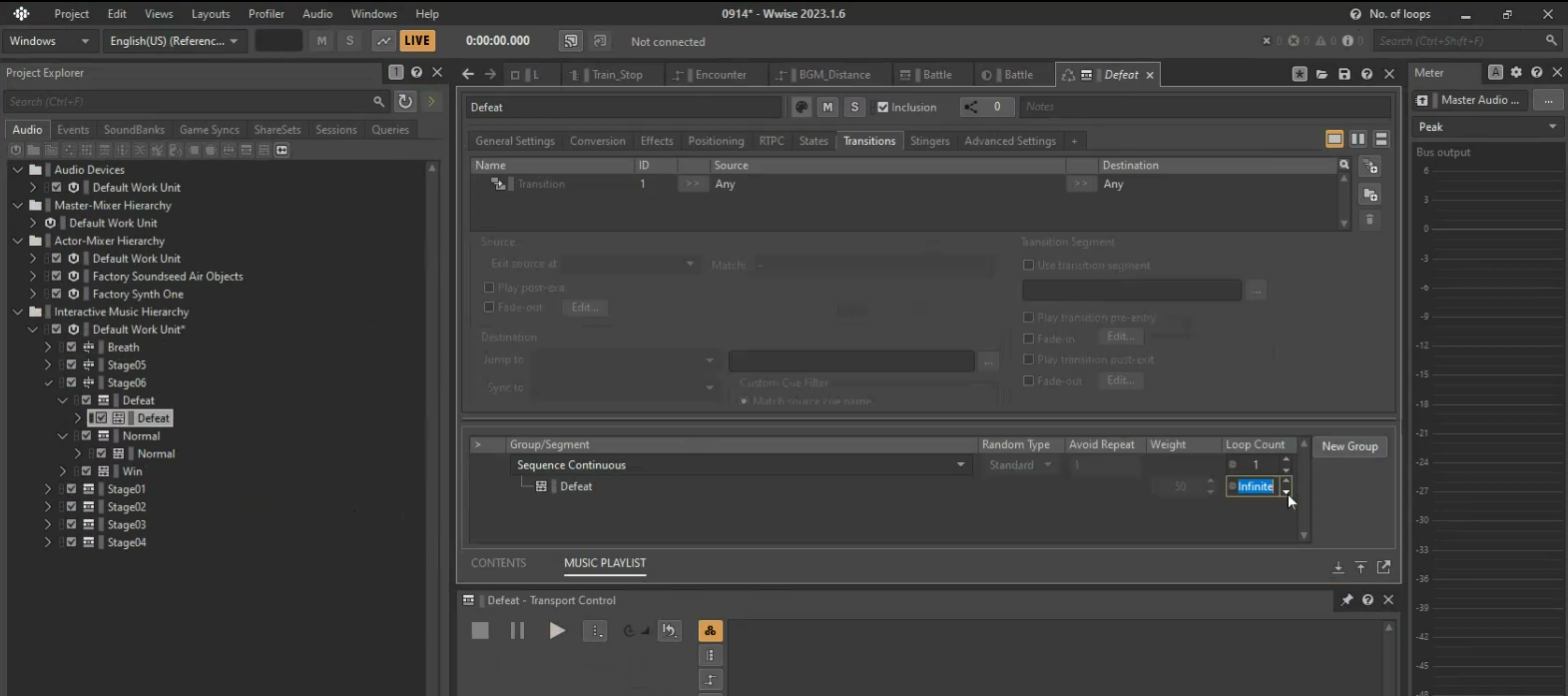Open playlist in new window icon

pos(1383,567)
